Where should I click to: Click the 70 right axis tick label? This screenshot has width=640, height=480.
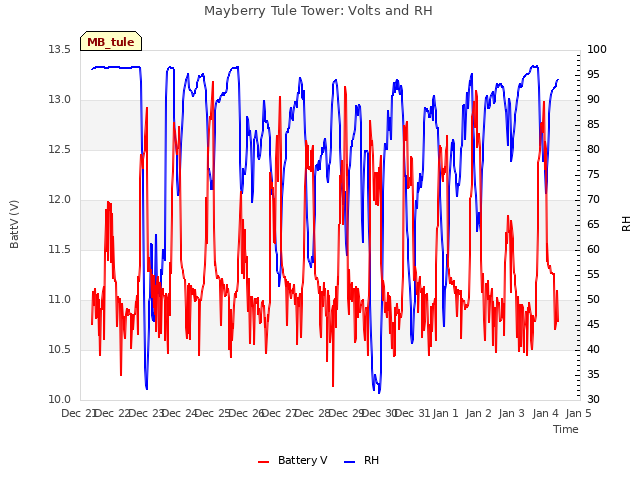coord(593,200)
